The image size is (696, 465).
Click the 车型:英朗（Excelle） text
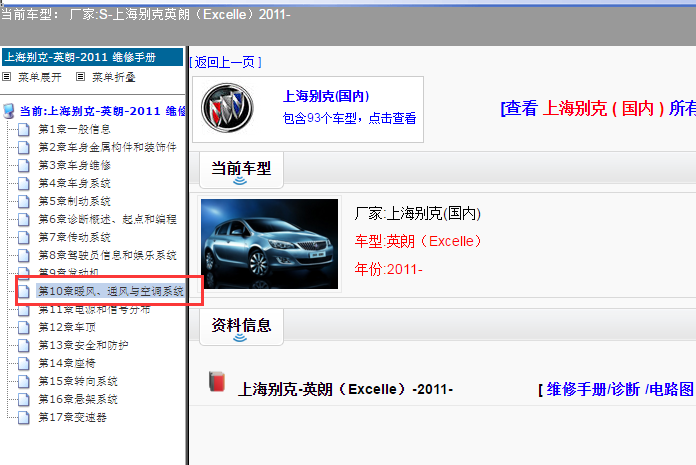tap(418, 241)
